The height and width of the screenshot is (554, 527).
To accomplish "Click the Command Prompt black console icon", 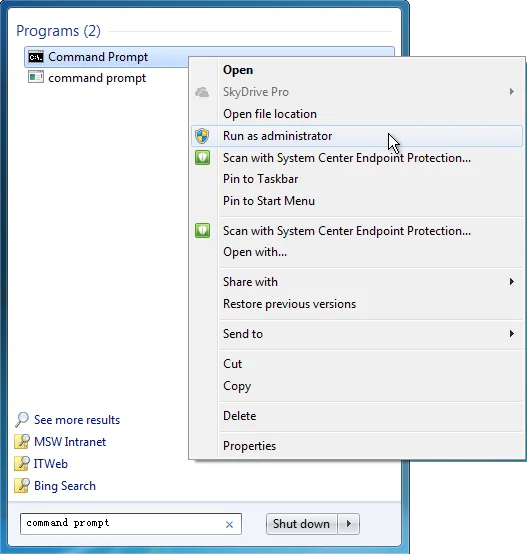I will (x=36, y=57).
